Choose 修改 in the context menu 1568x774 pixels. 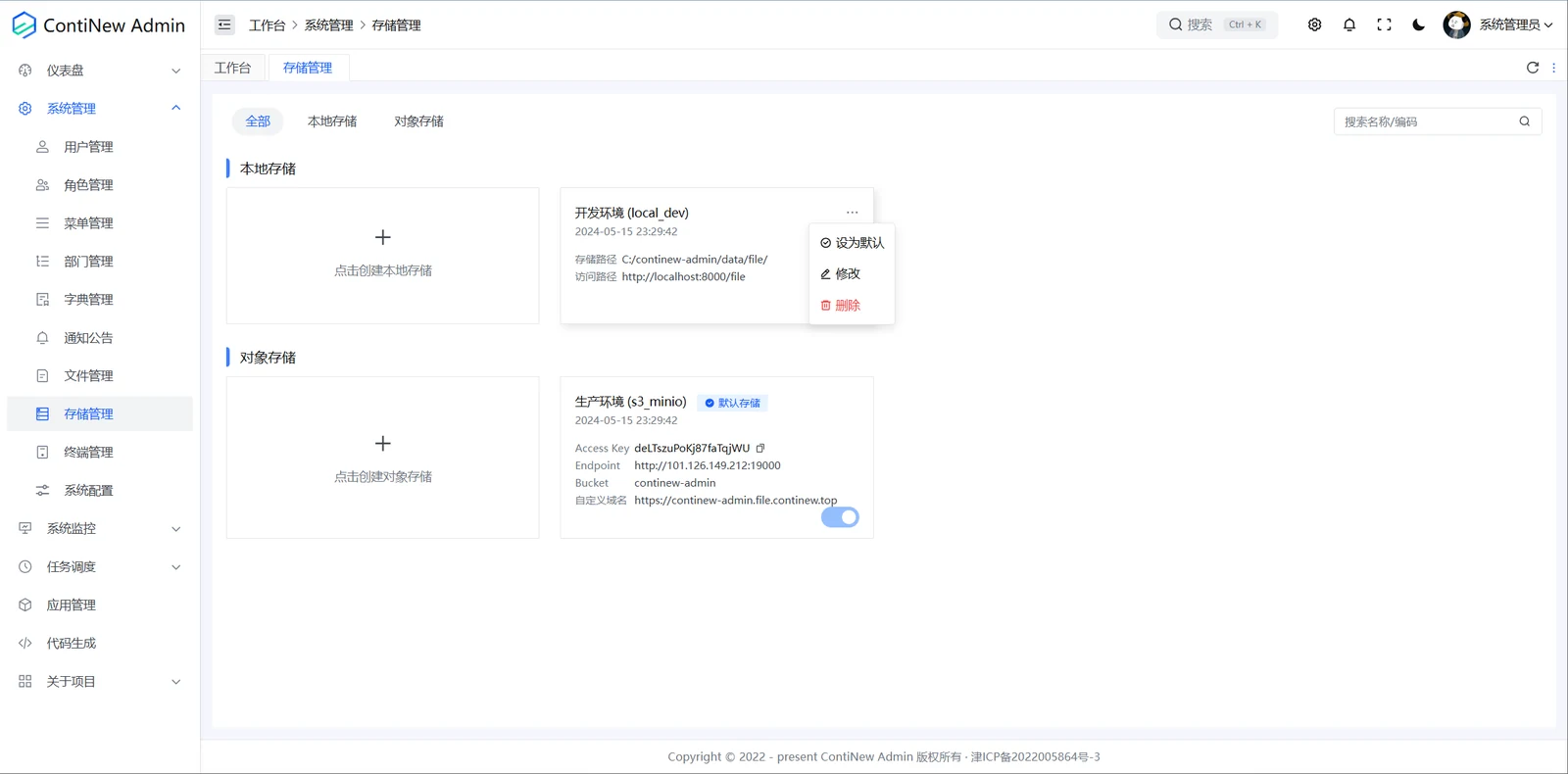(852, 274)
